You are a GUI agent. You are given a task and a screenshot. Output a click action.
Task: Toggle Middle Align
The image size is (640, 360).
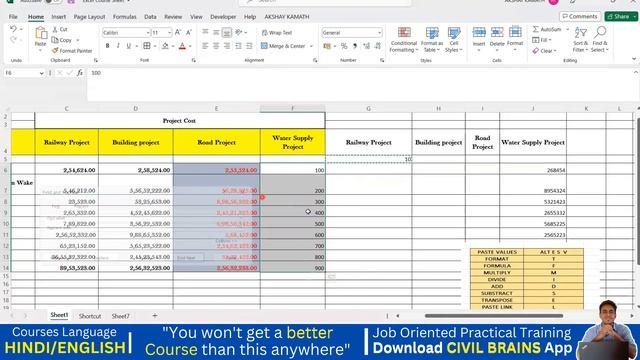(216, 32)
